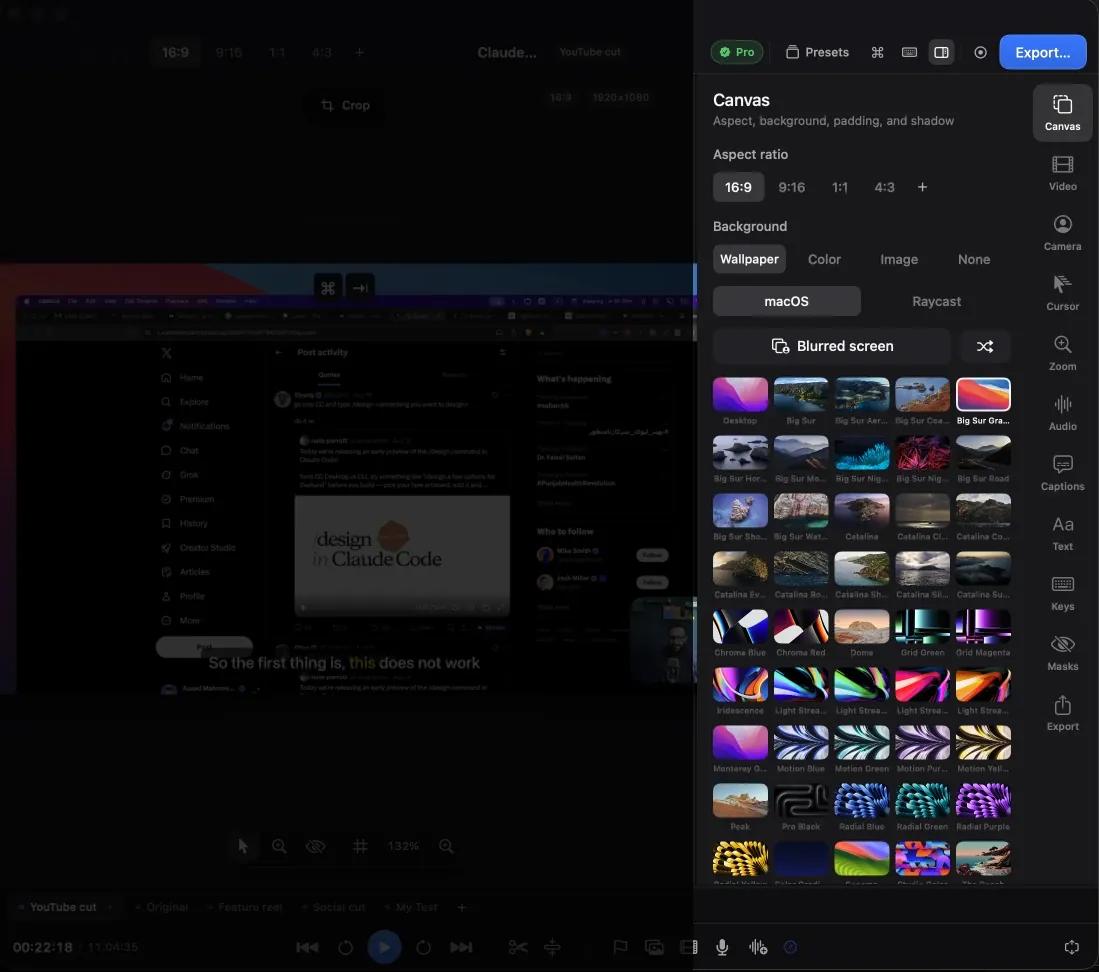Open the Captions settings panel

[x=1062, y=472]
